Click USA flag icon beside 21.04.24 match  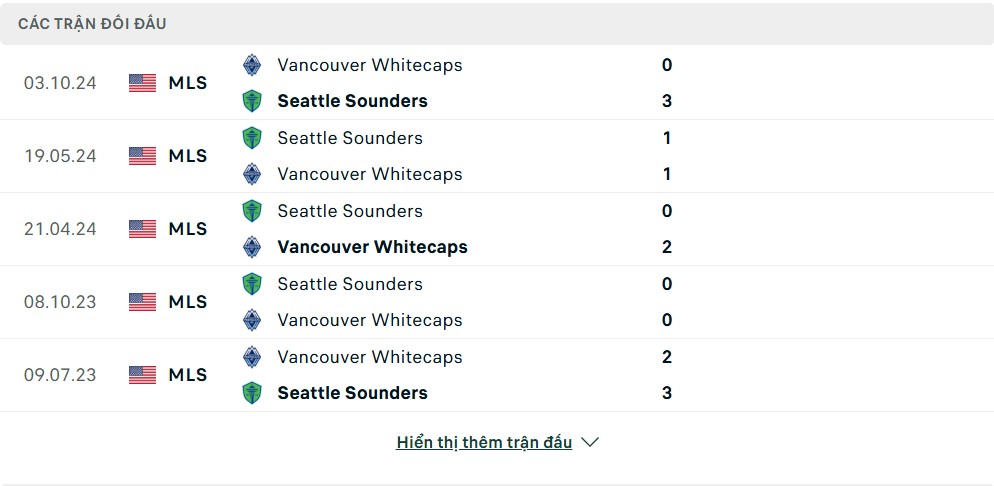click(143, 229)
